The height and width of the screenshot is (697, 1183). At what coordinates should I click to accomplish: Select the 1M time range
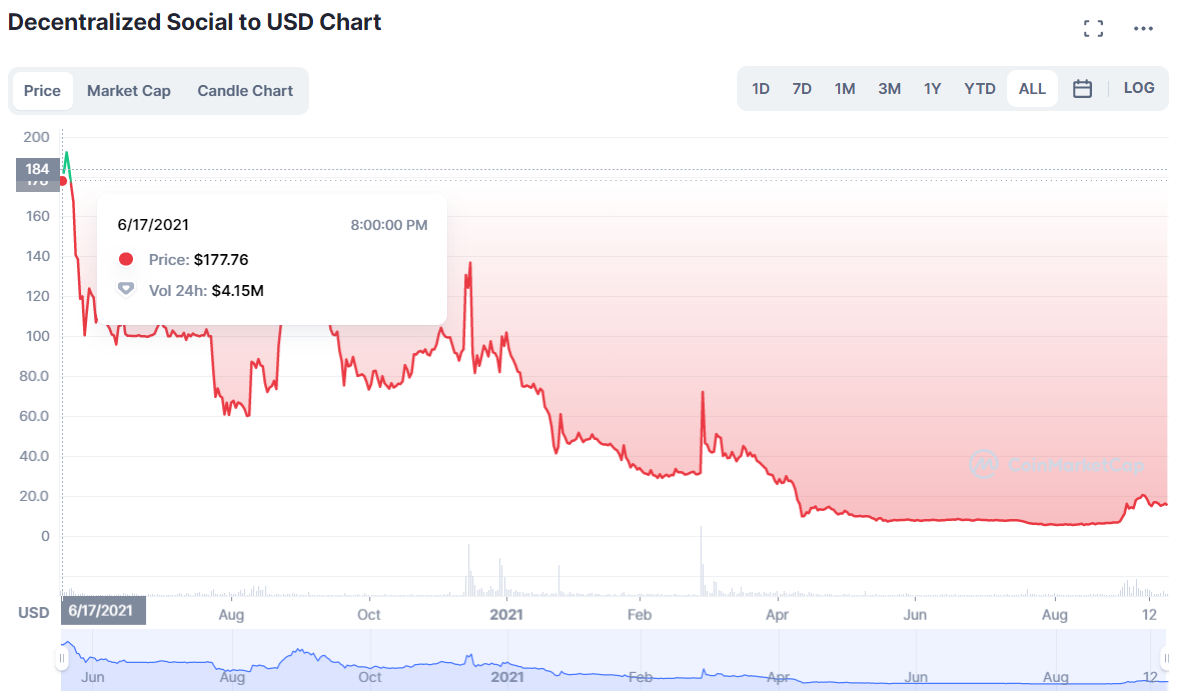(x=845, y=89)
